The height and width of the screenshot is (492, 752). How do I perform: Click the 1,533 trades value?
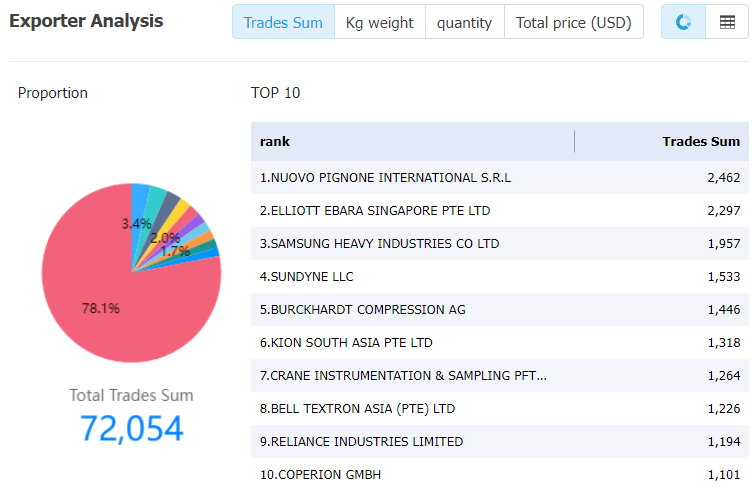point(724,277)
